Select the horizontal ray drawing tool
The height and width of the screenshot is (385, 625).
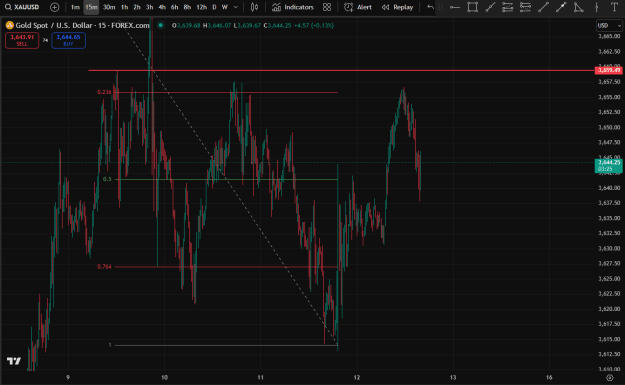(454, 7)
